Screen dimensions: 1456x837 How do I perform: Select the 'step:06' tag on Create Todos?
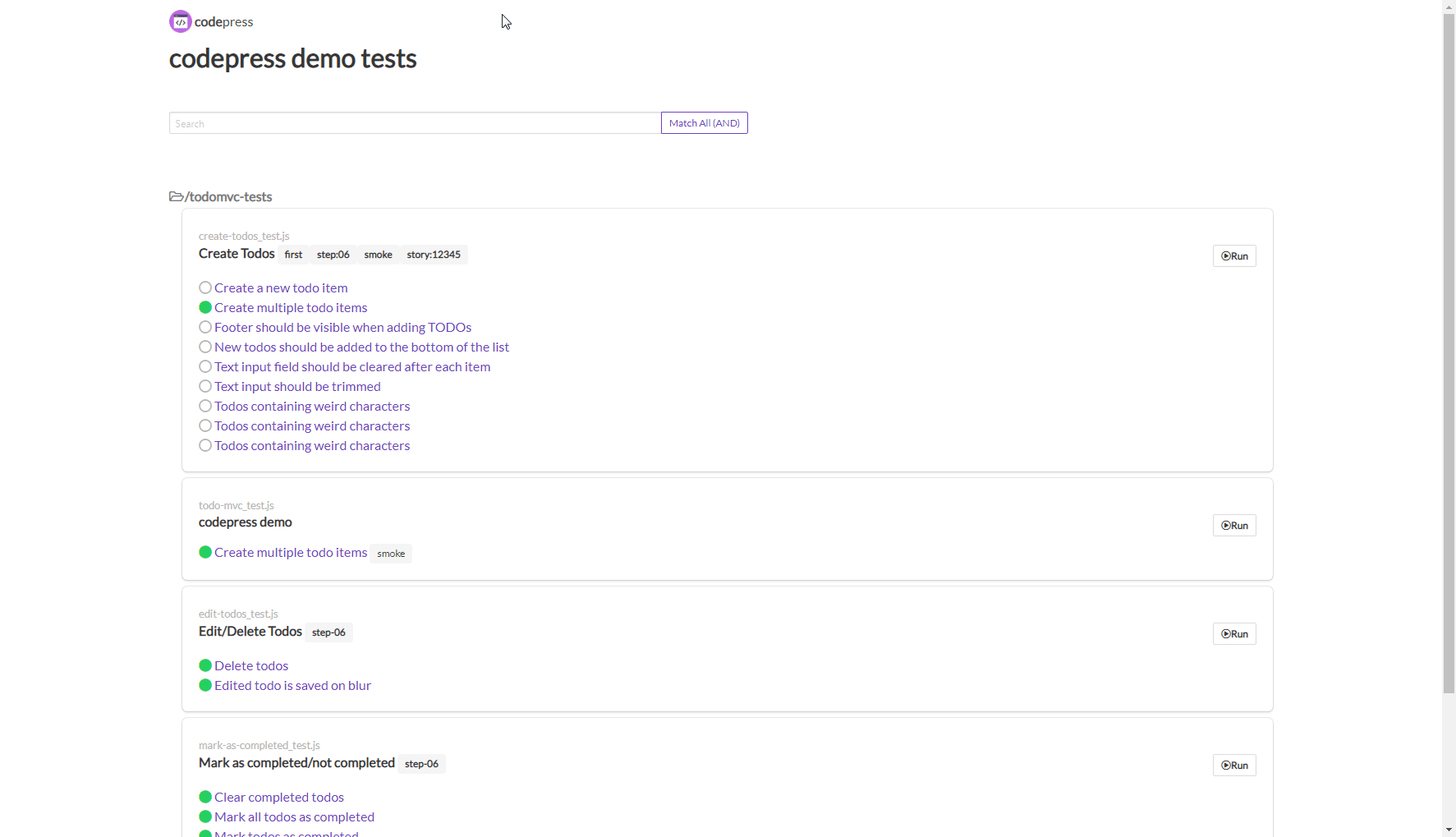pos(333,255)
